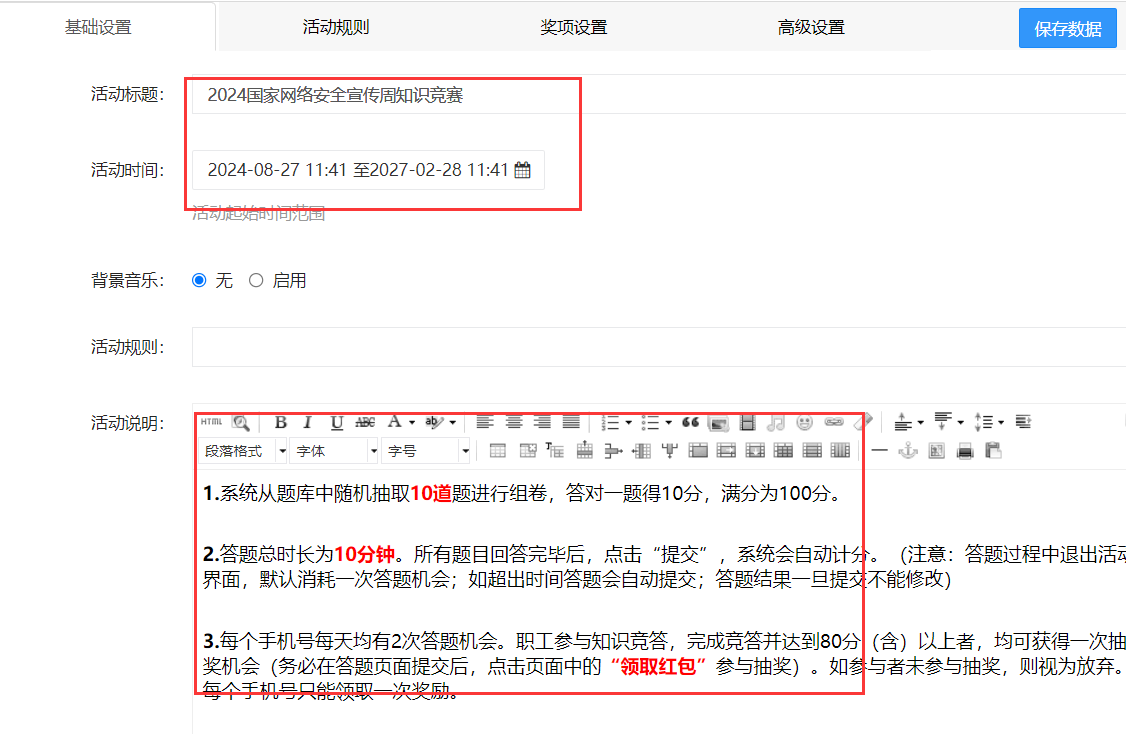Switch to the 高级设置 tab
Screen dimensions: 1126x734
[x=811, y=27]
